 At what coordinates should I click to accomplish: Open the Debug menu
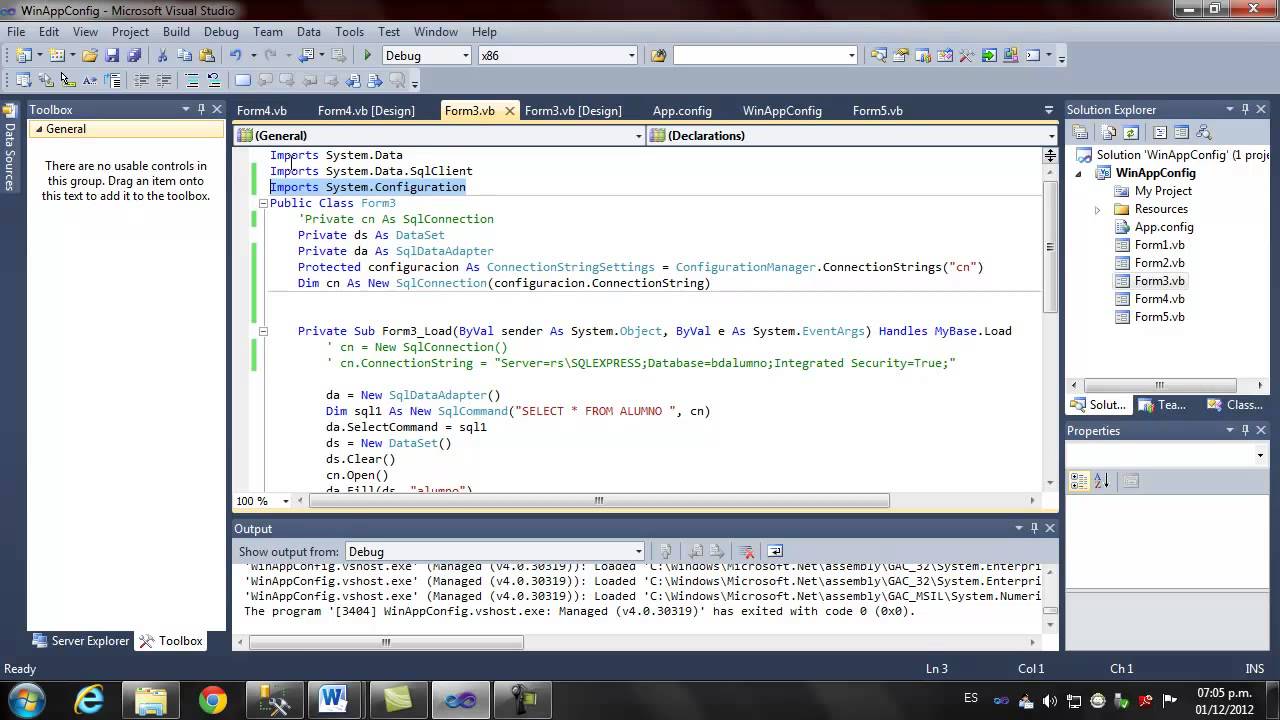tap(221, 32)
